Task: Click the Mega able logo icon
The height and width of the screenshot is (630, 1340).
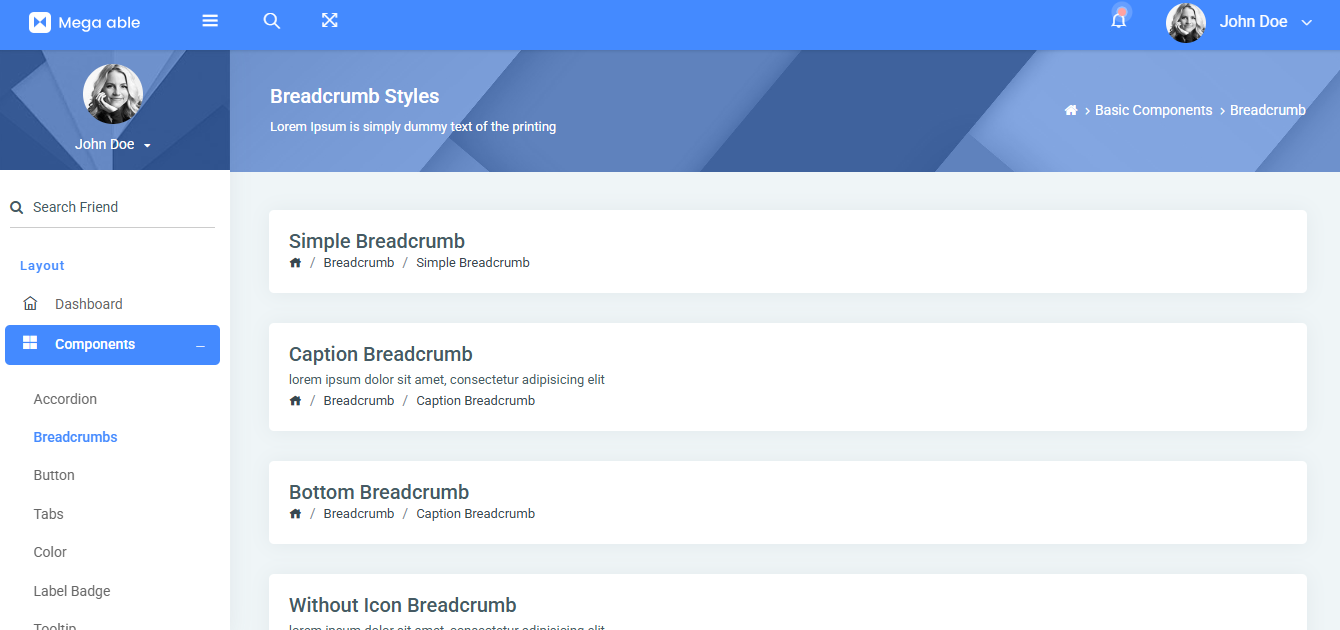Action: [40, 22]
